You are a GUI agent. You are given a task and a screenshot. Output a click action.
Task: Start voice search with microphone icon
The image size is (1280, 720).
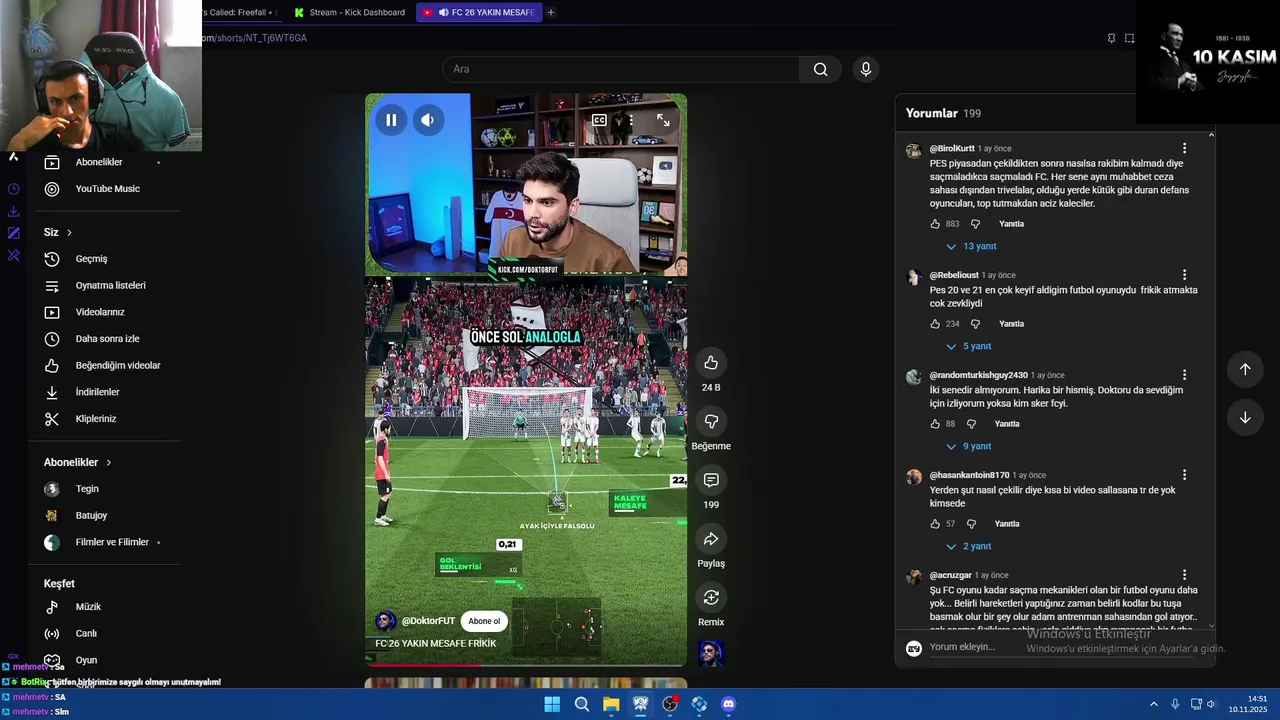pyautogui.click(x=866, y=69)
